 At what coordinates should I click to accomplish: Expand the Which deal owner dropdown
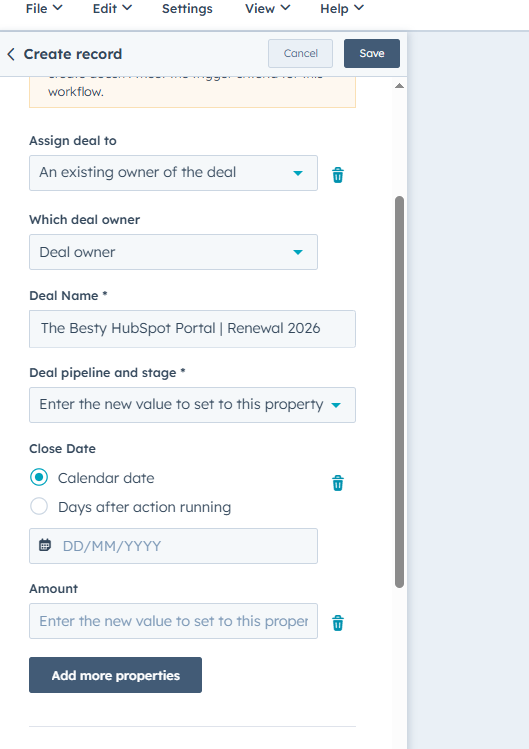pos(173,252)
